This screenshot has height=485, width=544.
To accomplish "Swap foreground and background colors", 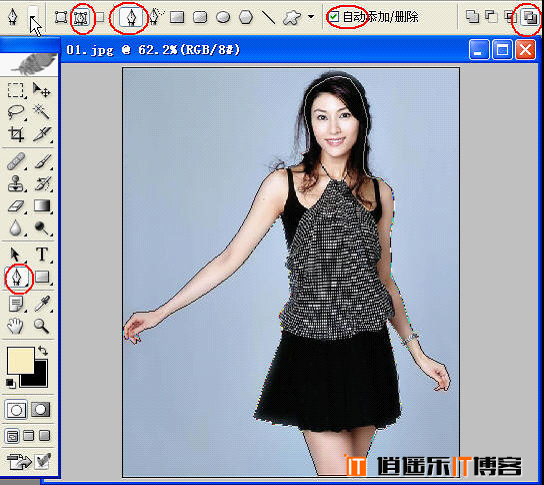I will [43, 351].
